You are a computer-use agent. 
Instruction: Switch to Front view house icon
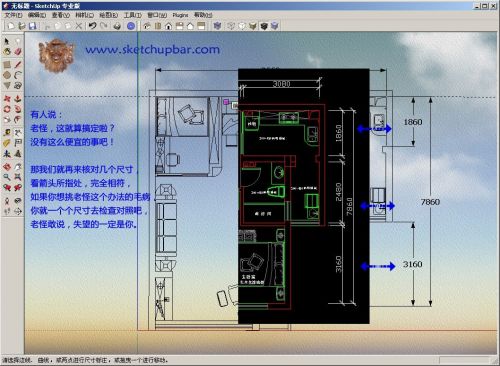point(168,26)
